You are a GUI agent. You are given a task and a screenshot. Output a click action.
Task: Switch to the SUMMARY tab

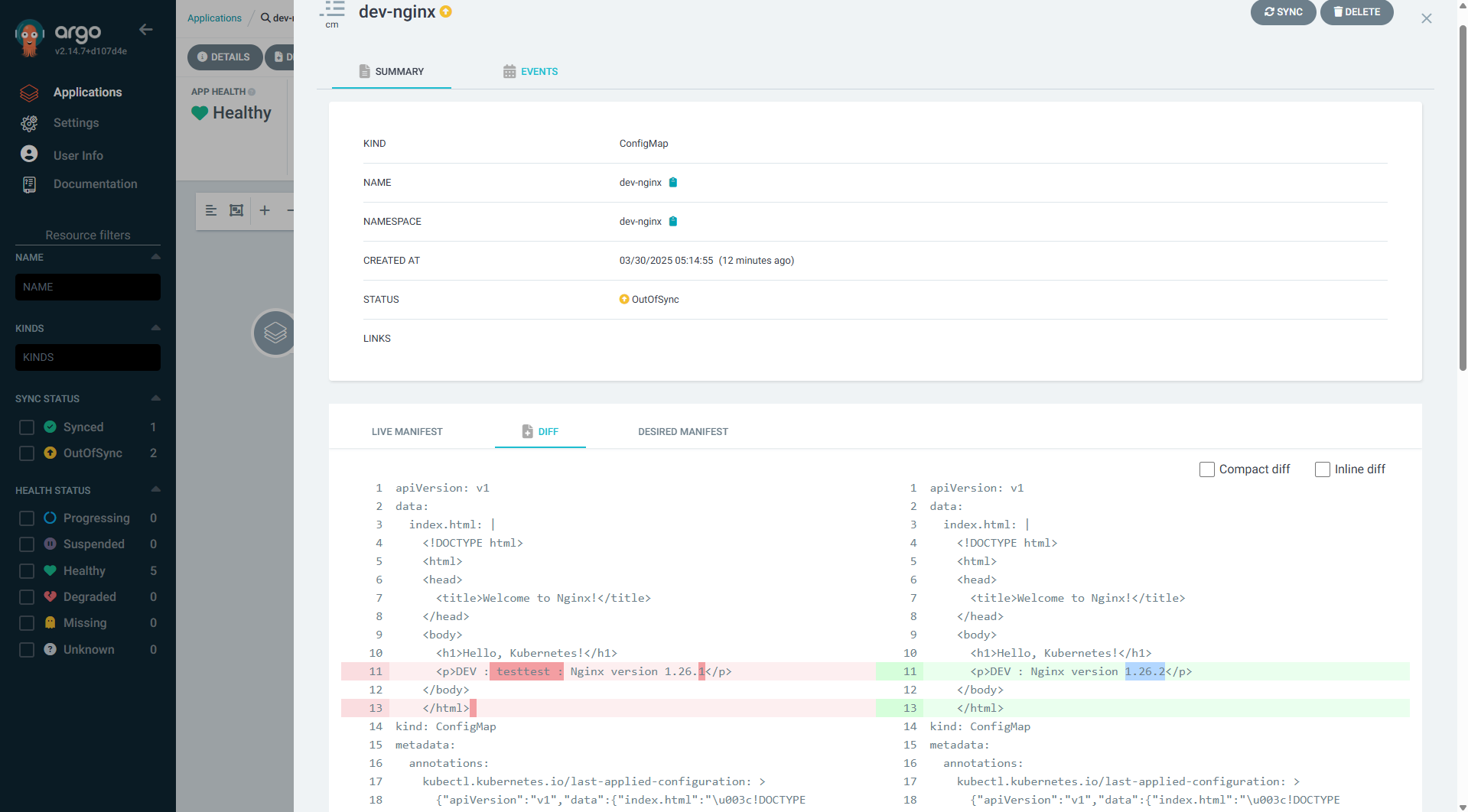click(392, 71)
